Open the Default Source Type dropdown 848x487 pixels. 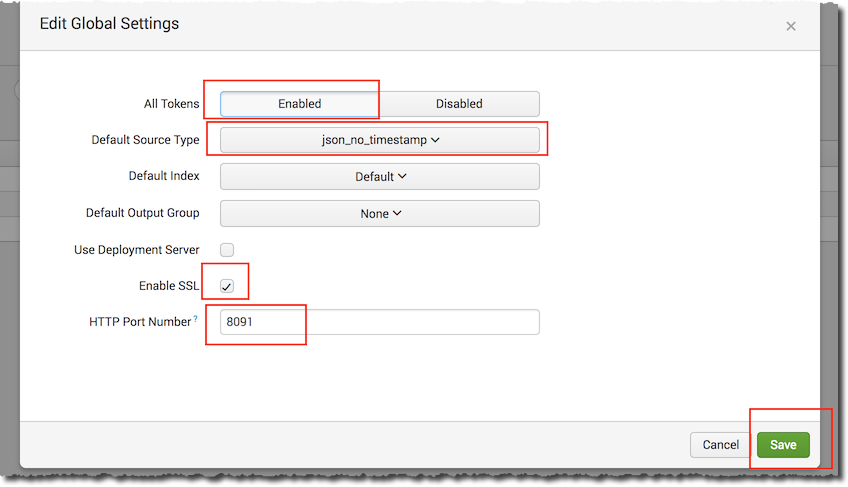tap(380, 140)
